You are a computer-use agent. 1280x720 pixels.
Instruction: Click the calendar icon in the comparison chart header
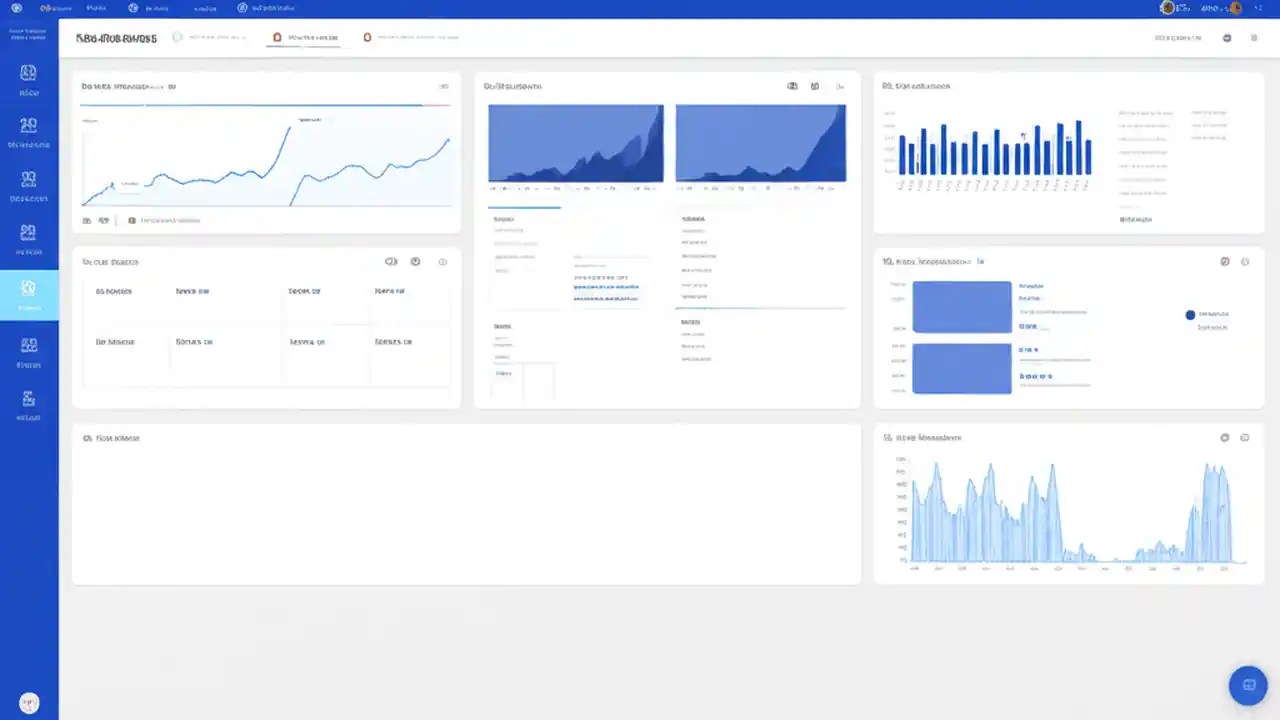point(791,86)
